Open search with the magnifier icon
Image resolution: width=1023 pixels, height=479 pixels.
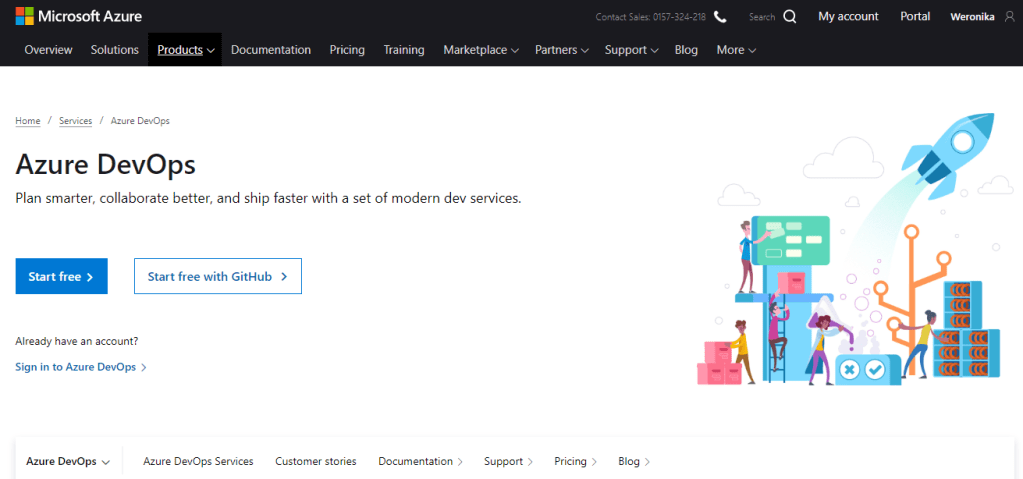790,17
